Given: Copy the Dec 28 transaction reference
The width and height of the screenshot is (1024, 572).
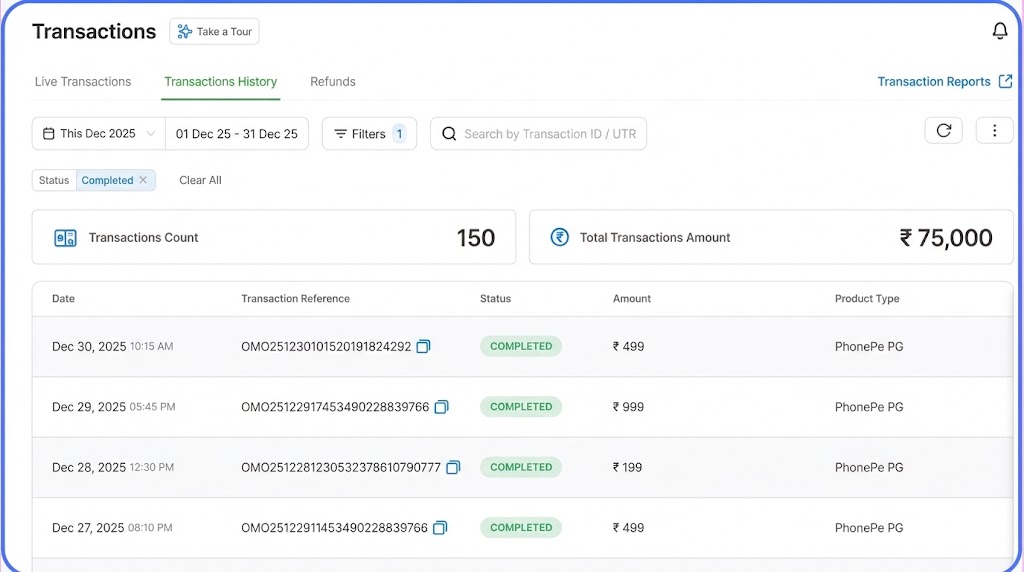Looking at the screenshot, I should tap(453, 467).
